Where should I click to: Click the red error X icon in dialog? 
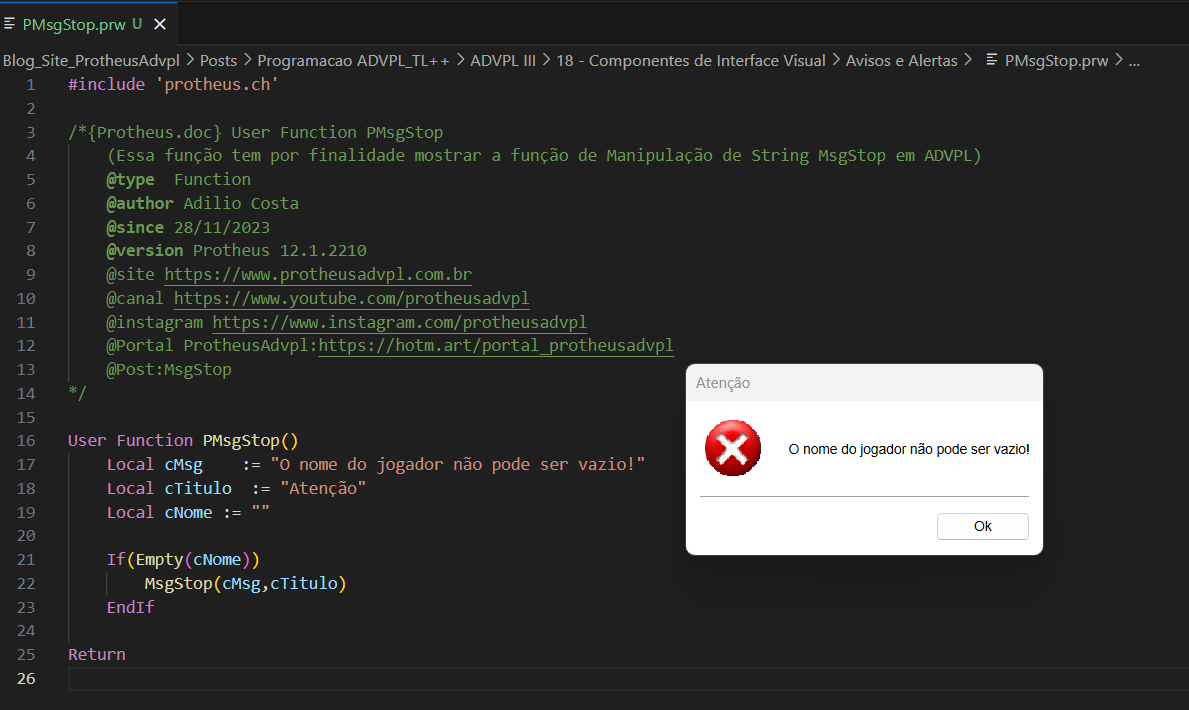pos(733,448)
